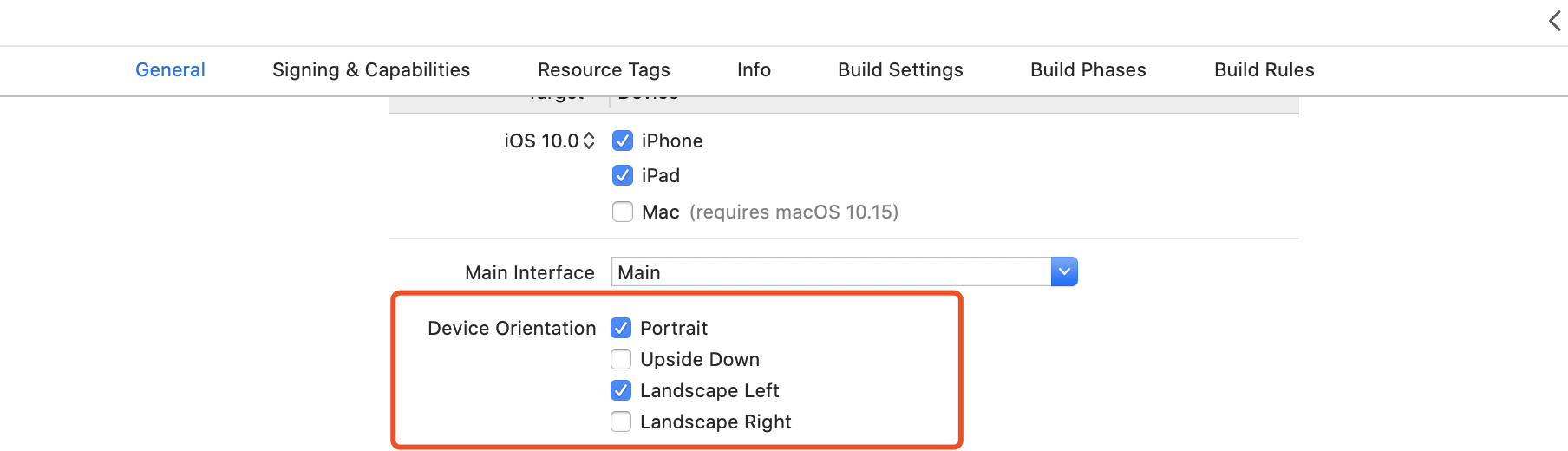
Task: Enable Landscape Right orientation
Action: (x=621, y=422)
